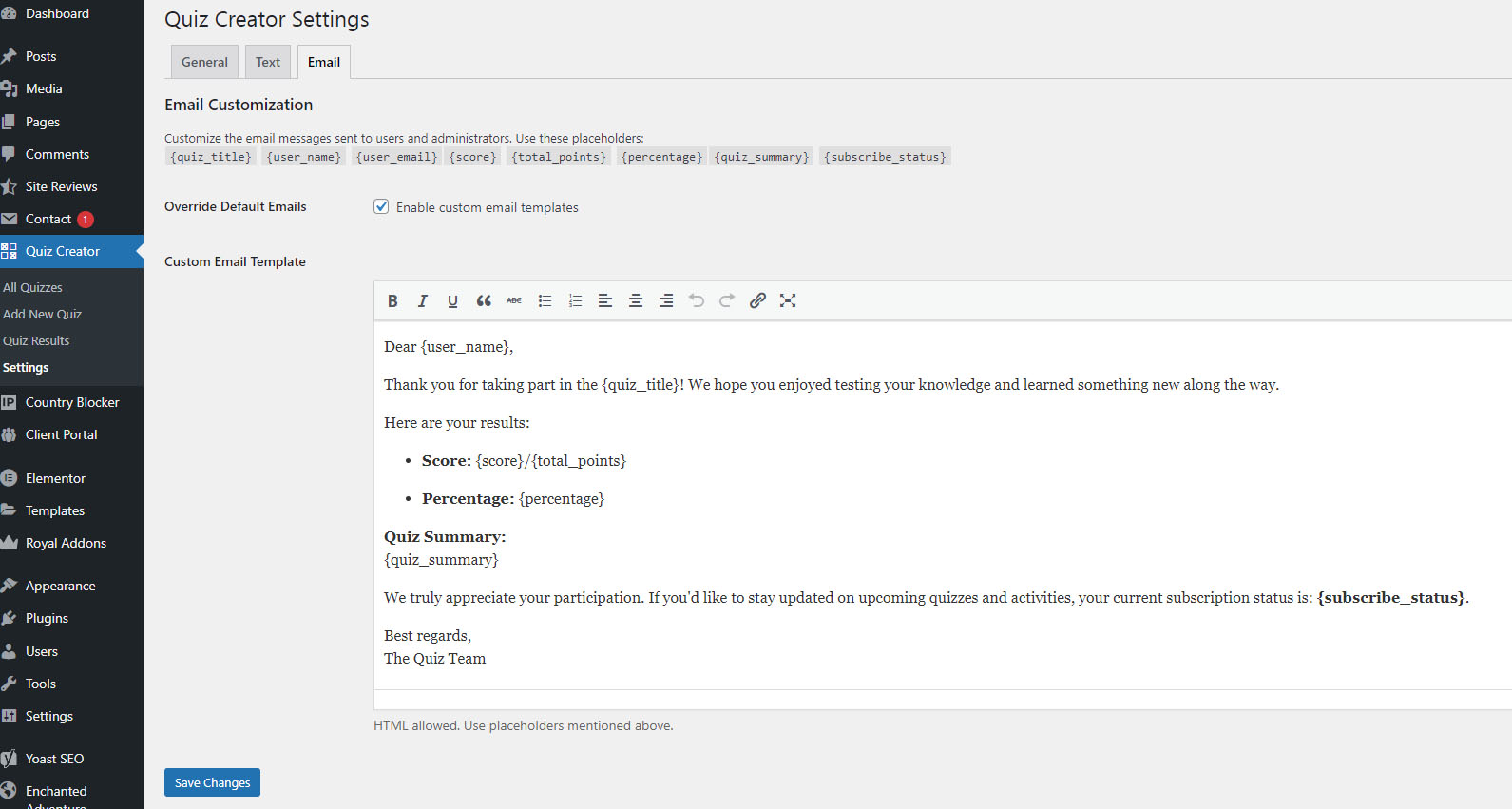Apply bold formatting in editor toolbar

pos(392,300)
